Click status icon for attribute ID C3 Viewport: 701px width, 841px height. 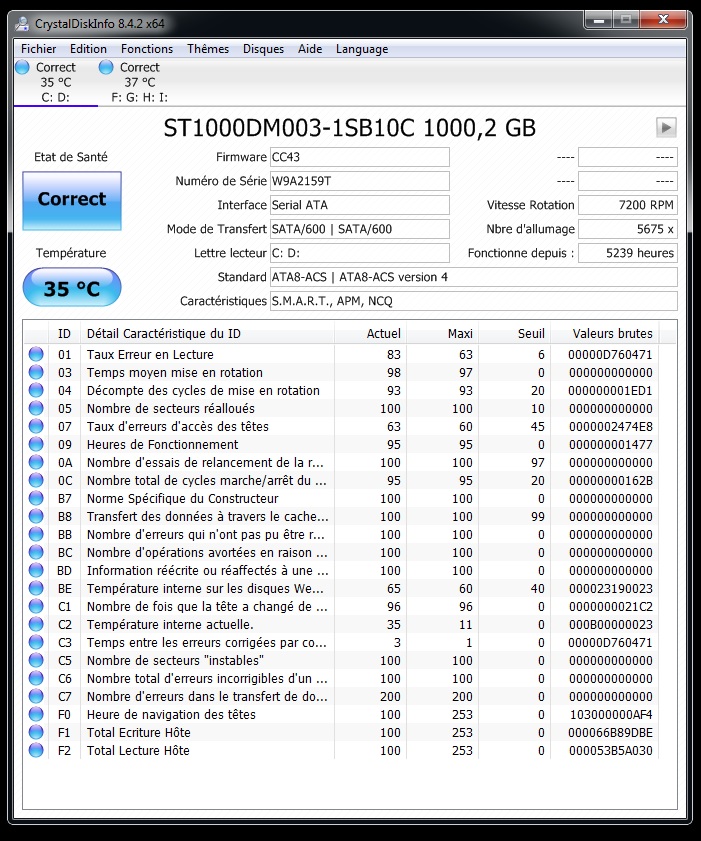coord(36,642)
